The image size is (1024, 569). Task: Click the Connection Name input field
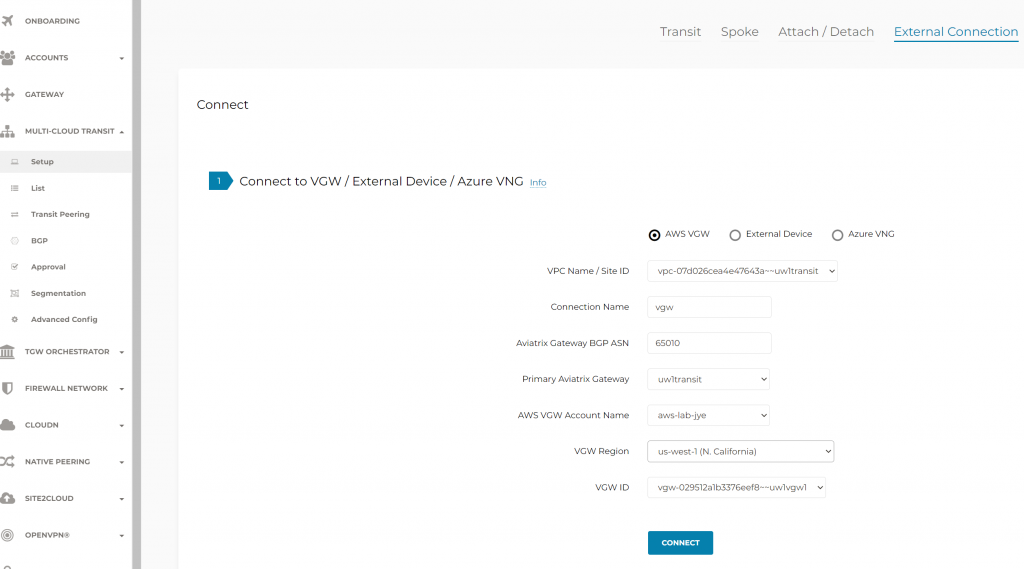[709, 307]
